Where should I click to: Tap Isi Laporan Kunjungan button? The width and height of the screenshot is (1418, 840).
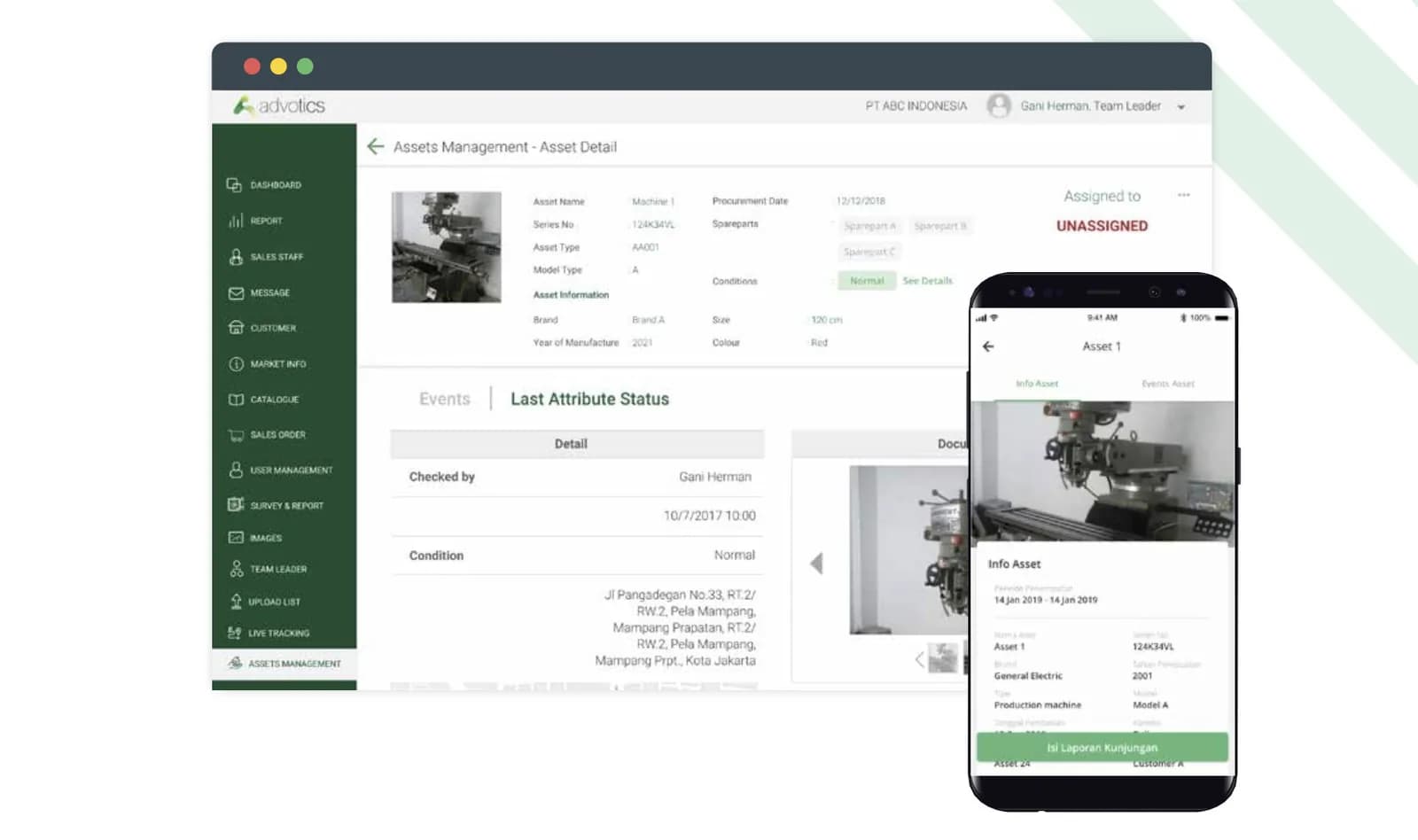tap(1102, 747)
